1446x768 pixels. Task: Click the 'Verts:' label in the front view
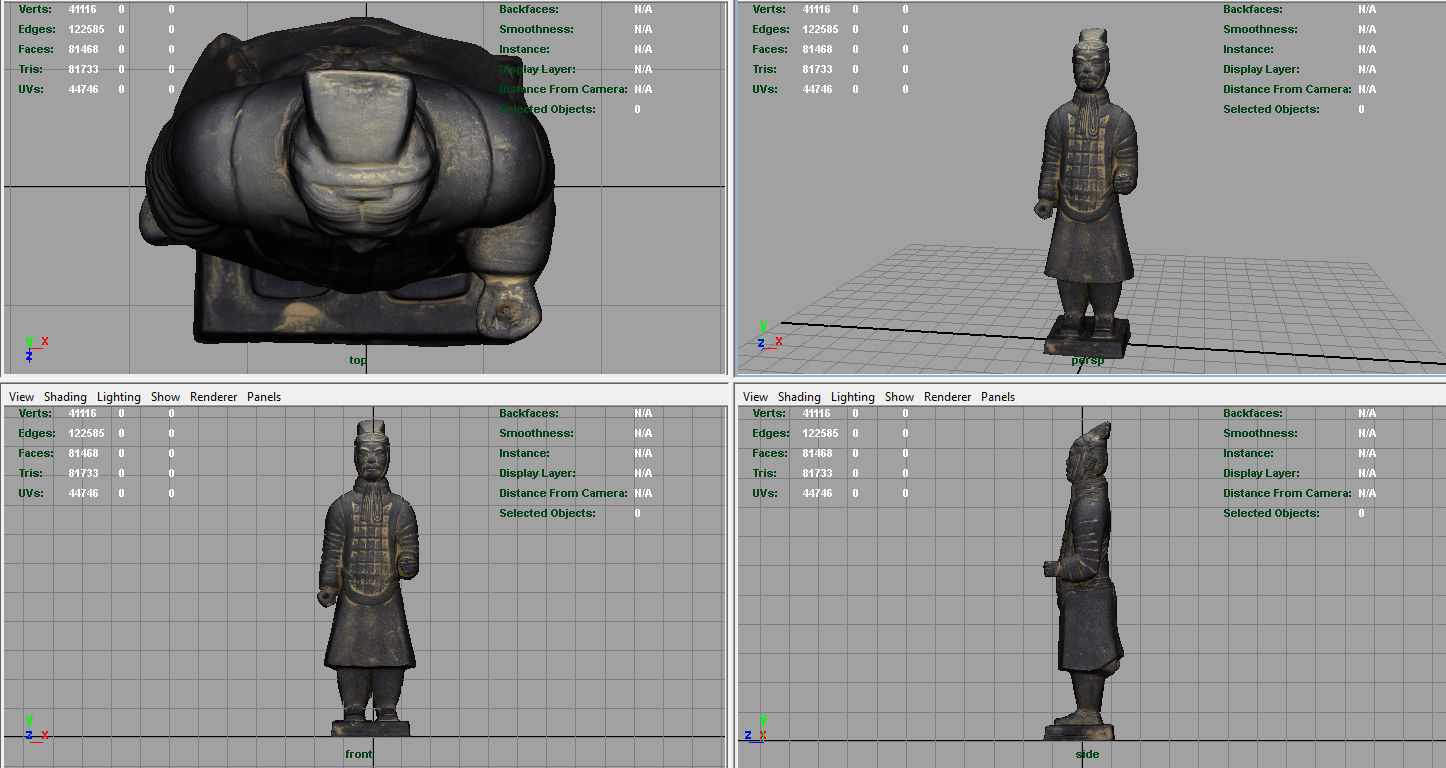pyautogui.click(x=34, y=413)
